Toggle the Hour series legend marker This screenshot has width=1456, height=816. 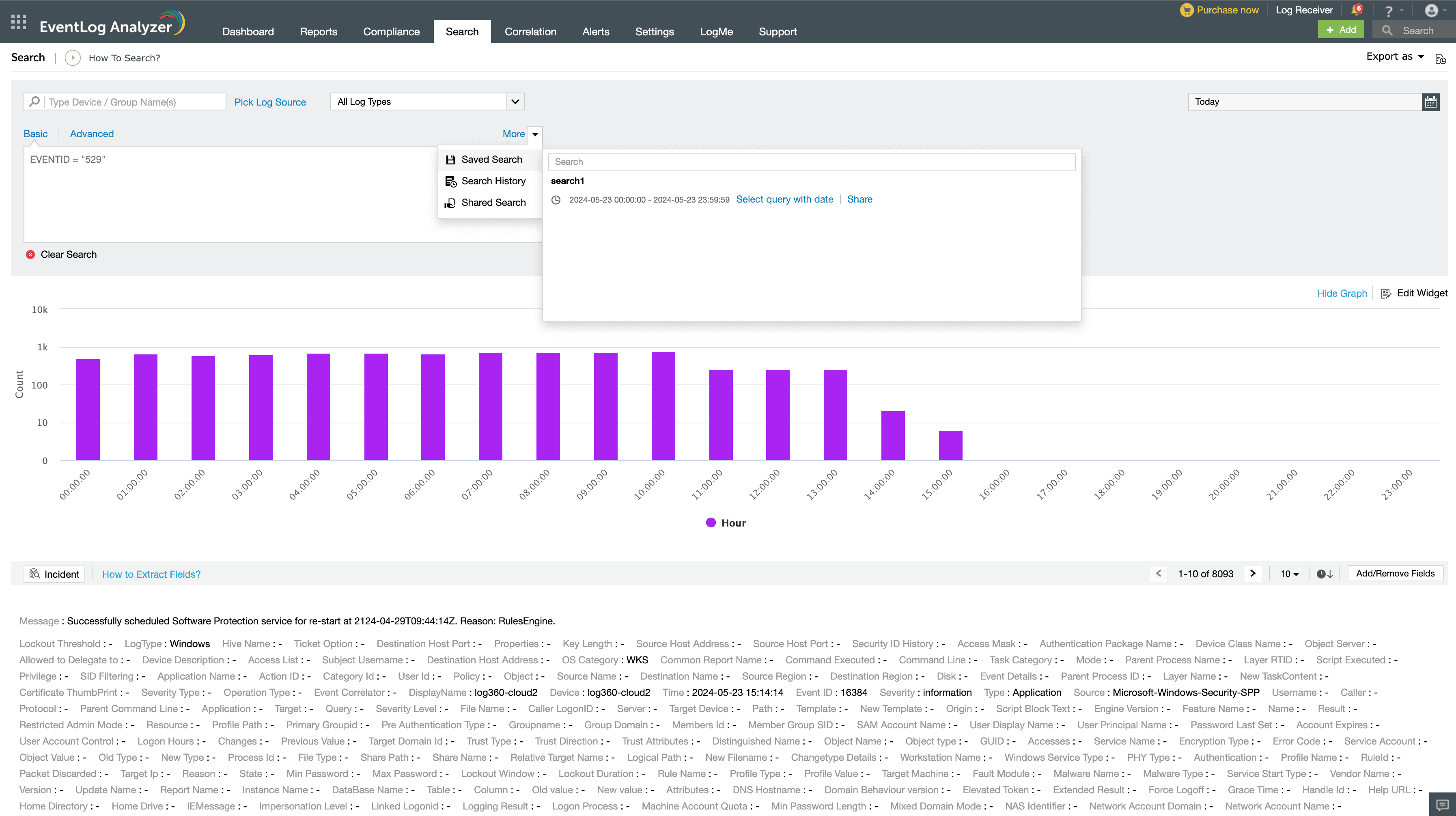coord(711,523)
